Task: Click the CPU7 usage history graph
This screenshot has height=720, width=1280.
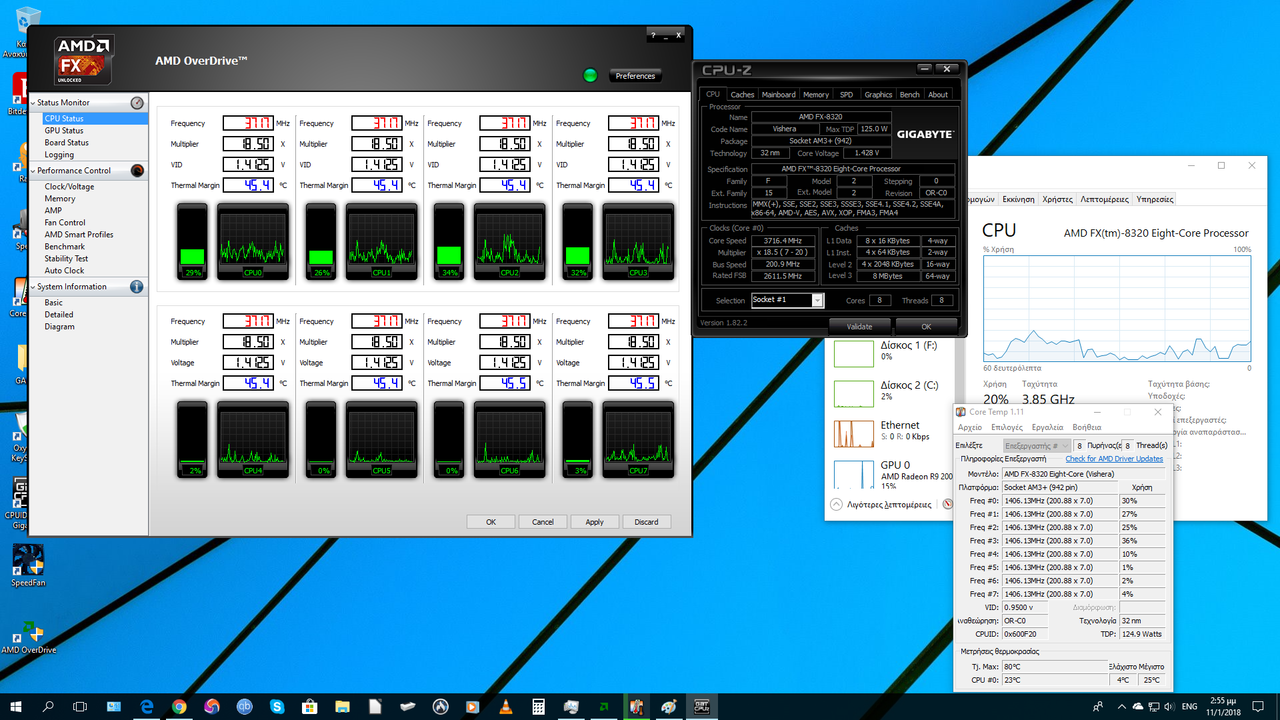Action: (638, 439)
